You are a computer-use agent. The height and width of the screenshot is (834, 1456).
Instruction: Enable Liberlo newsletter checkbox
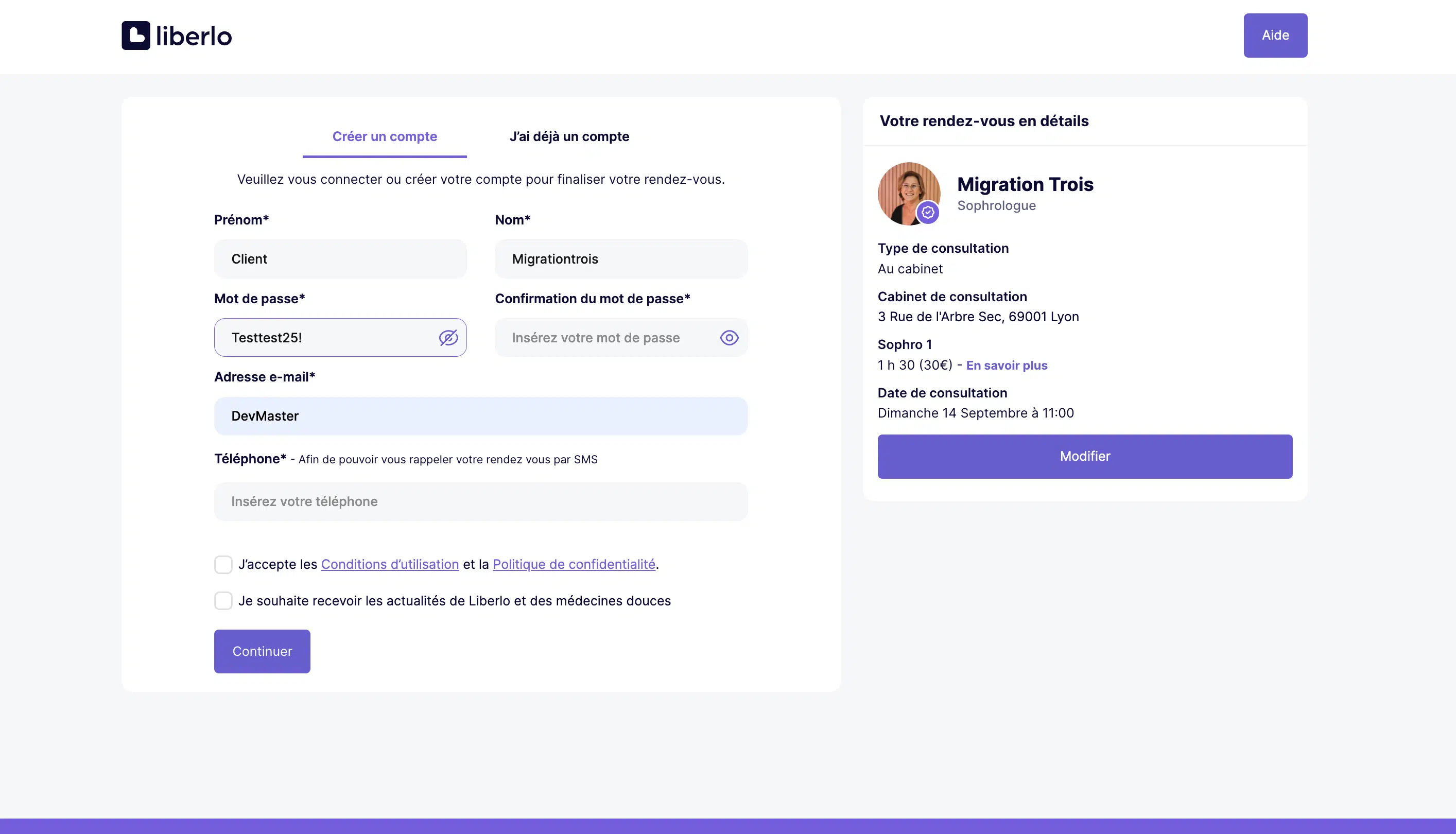click(x=223, y=601)
